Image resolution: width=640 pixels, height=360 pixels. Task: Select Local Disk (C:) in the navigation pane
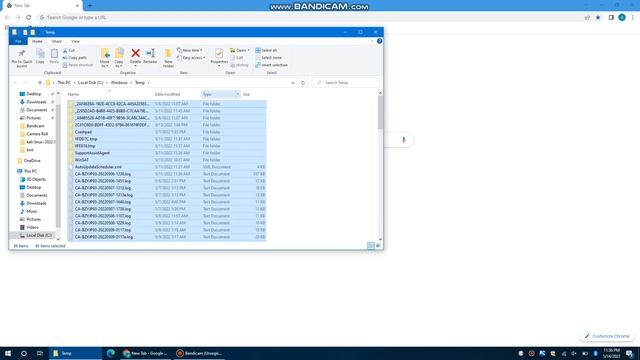coord(39,236)
